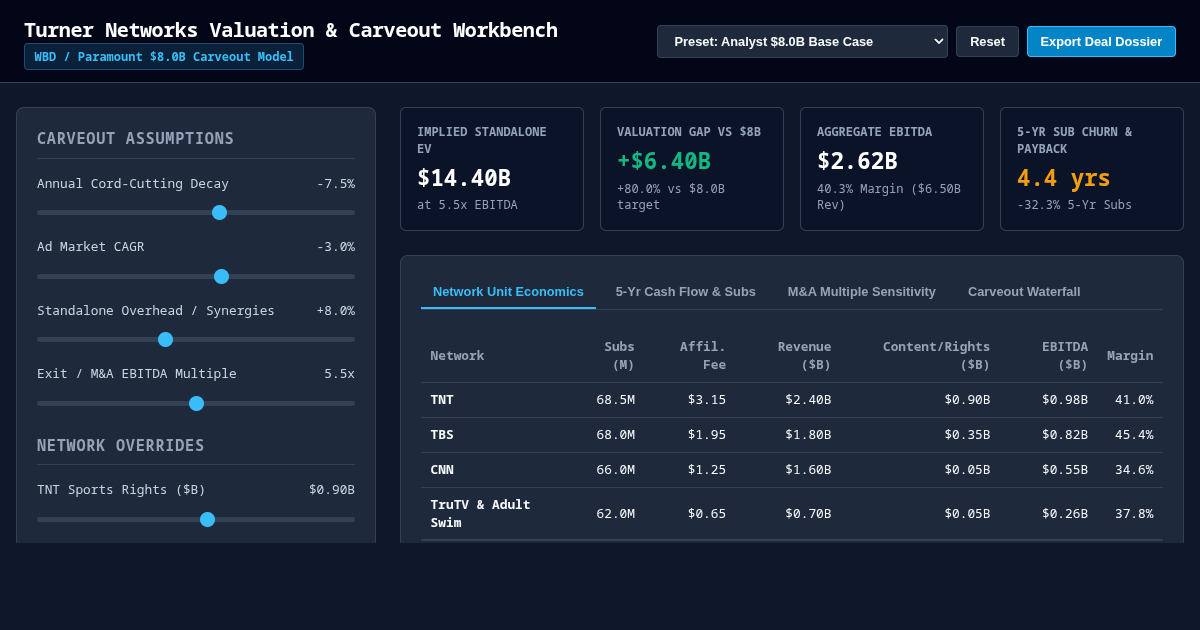
Task: Click the Aggregate EBITDA card
Action: 892,169
